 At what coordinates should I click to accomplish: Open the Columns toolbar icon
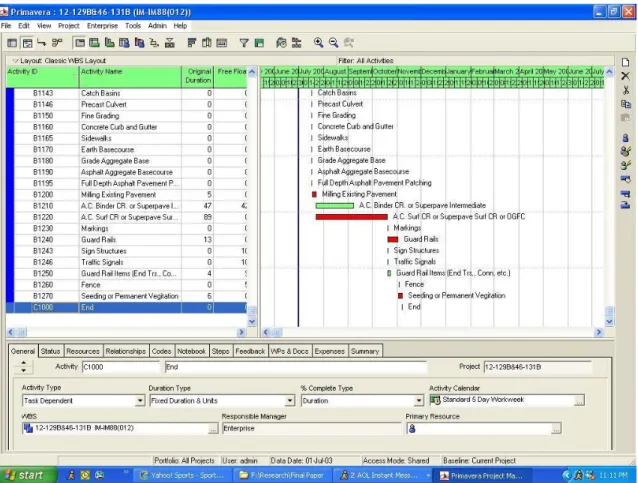tap(207, 43)
